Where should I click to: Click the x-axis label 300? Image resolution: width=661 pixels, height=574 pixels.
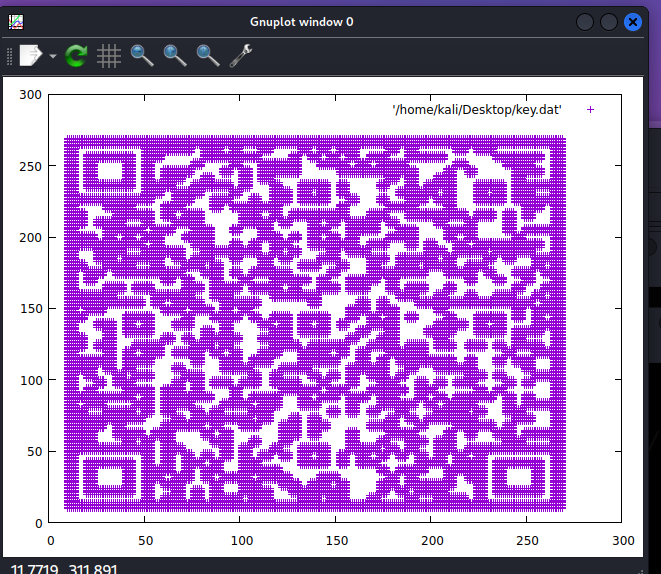(623, 541)
